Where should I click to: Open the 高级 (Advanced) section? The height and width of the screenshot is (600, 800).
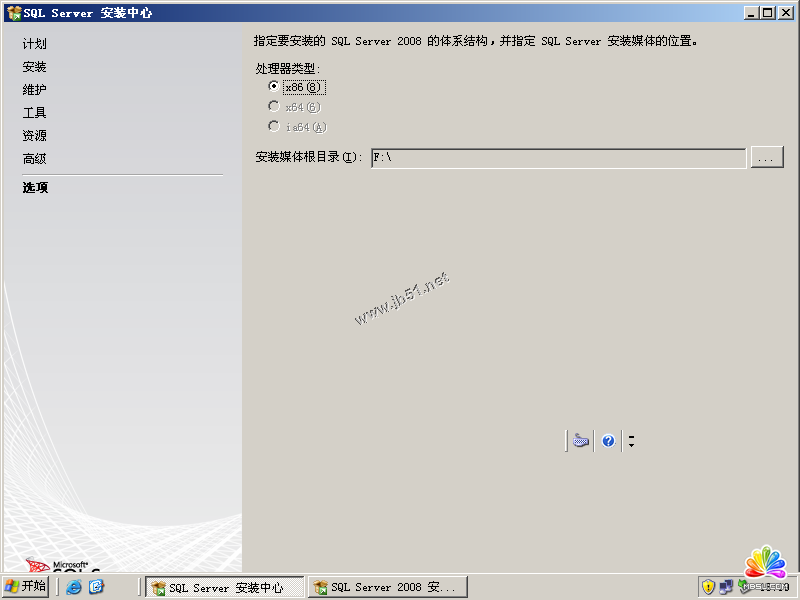pos(34,159)
